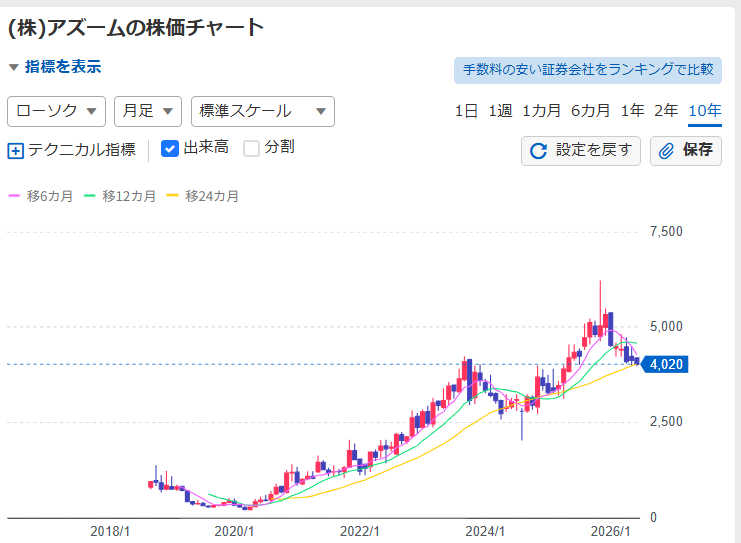Click the 2022/1 x-axis label

point(360,532)
